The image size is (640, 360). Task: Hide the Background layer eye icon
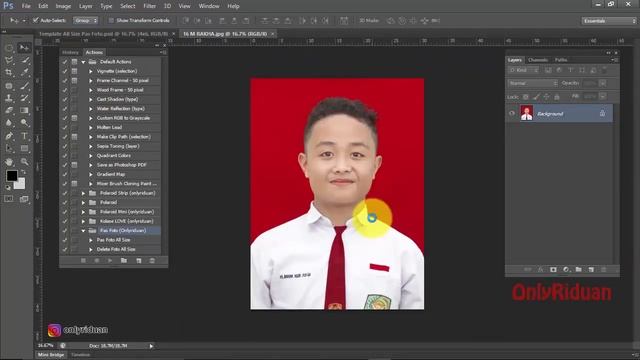pyautogui.click(x=512, y=113)
